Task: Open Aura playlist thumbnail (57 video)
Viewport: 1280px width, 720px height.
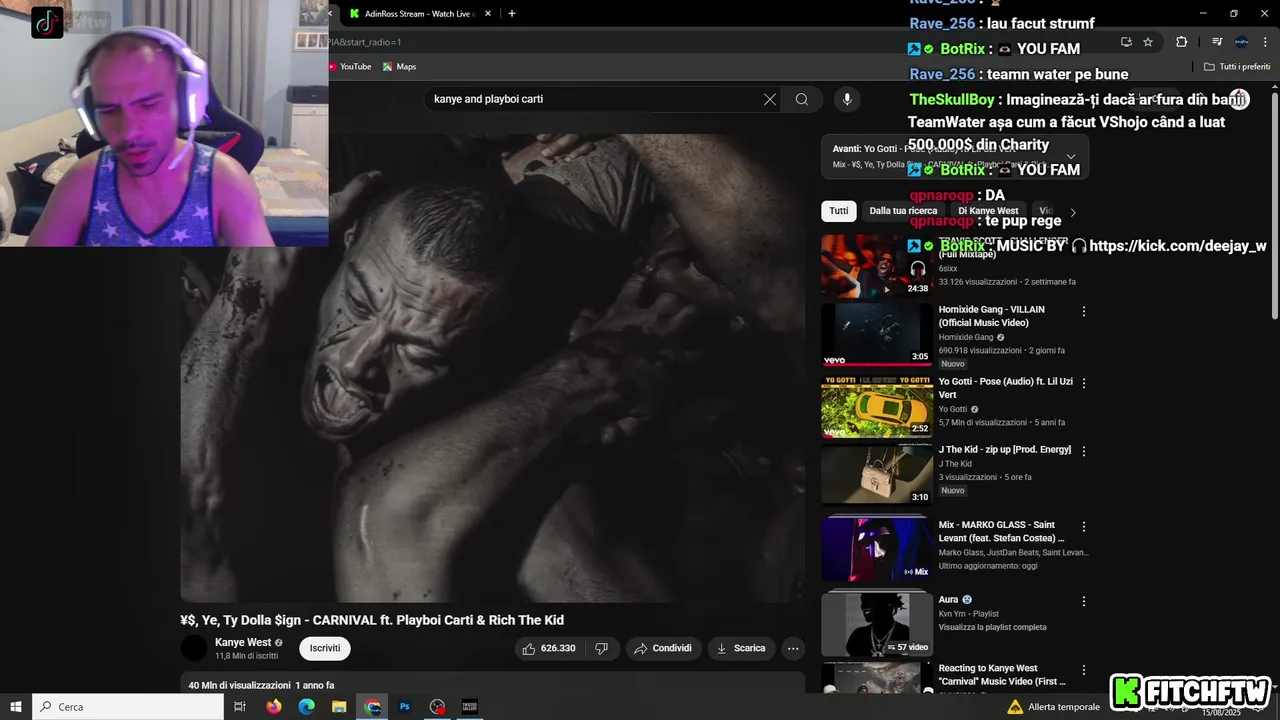Action: (877, 625)
